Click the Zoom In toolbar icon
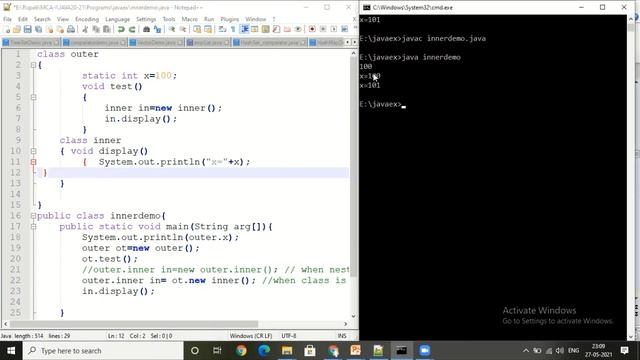The image size is (640, 360). [172, 29]
